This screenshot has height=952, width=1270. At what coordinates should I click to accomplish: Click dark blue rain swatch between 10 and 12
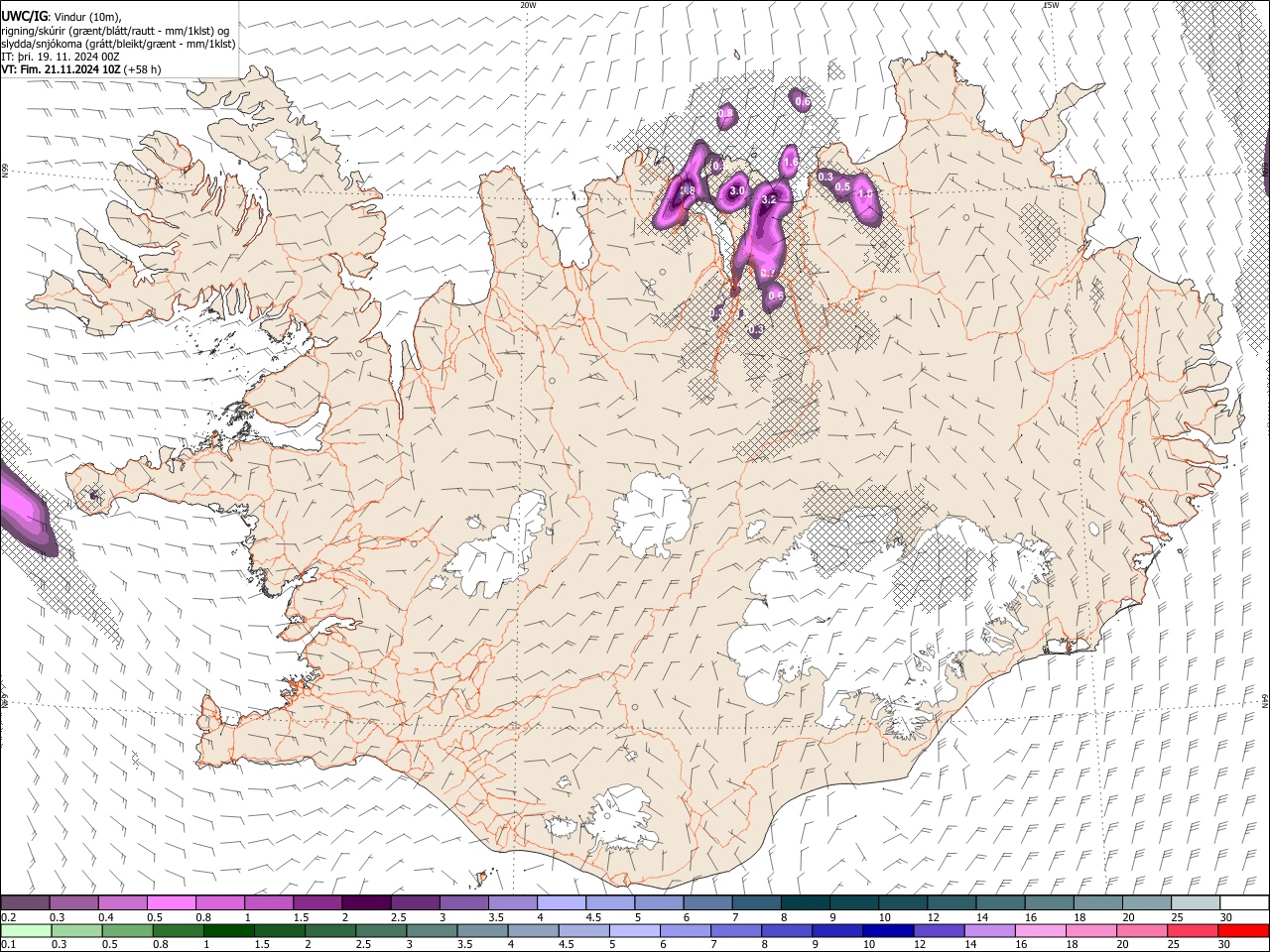(888, 930)
